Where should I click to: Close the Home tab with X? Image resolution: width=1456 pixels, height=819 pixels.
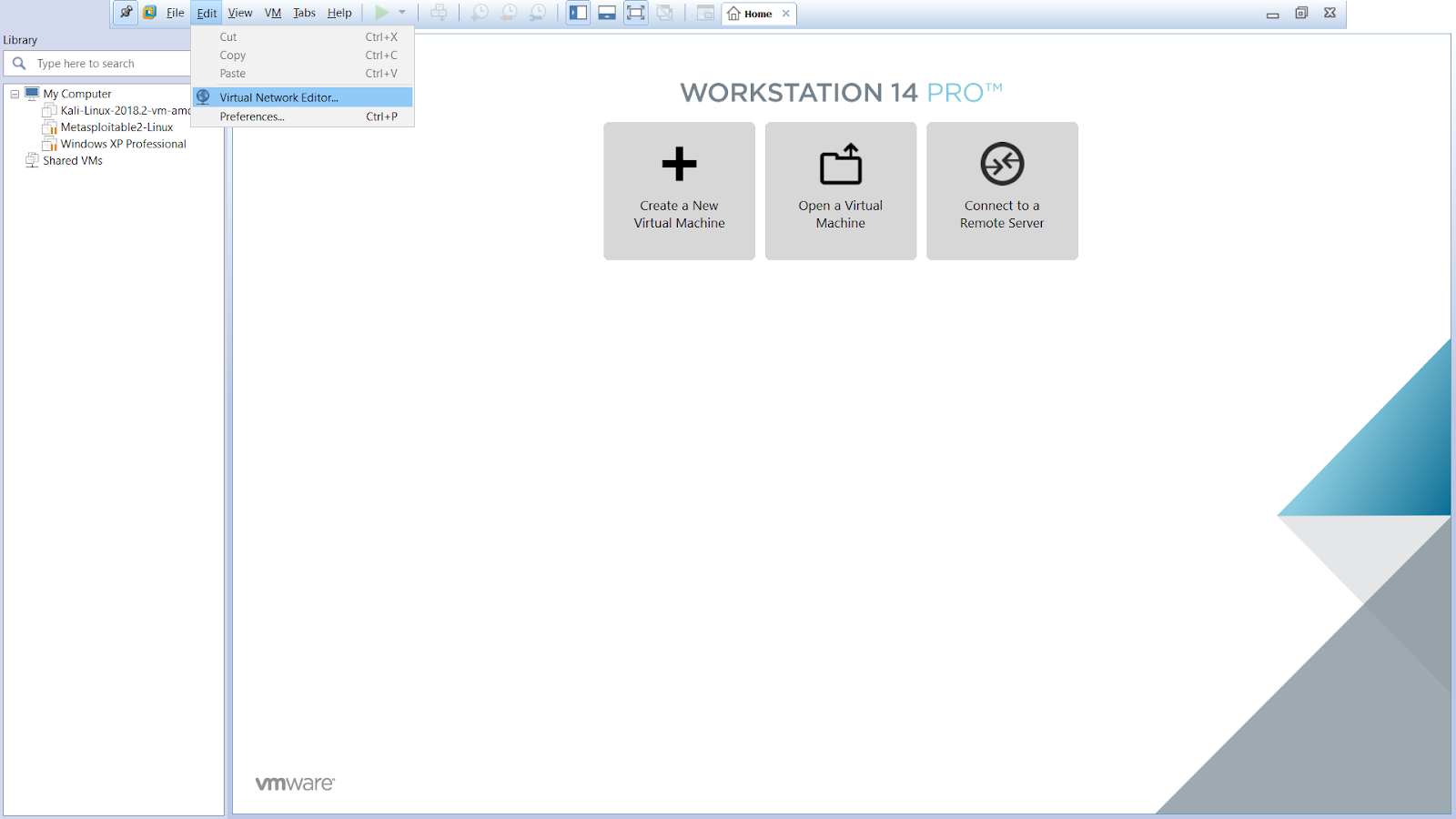click(x=786, y=14)
